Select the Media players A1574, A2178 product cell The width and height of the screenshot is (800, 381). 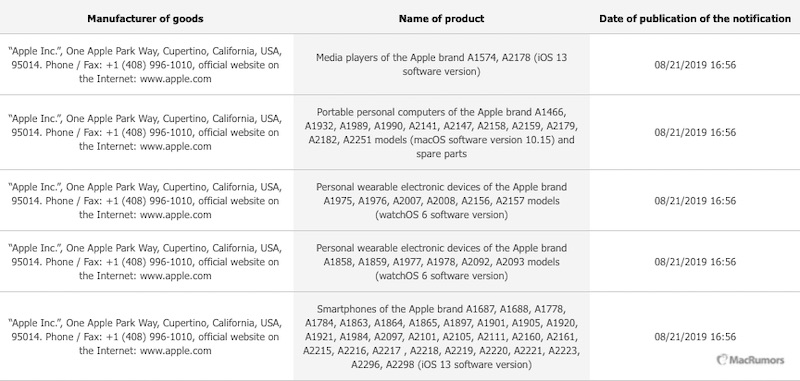click(x=441, y=64)
